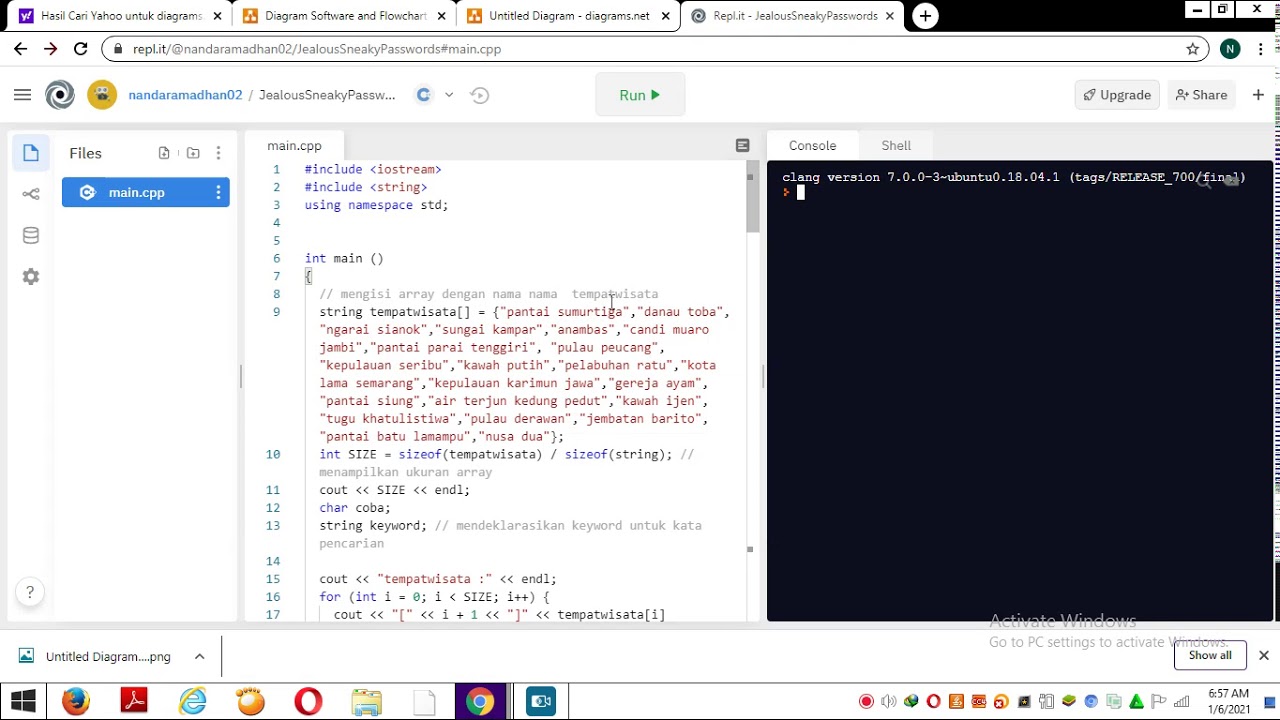The height and width of the screenshot is (720, 1280).
Task: Click the volume speaker tray icon
Action: coord(888,702)
